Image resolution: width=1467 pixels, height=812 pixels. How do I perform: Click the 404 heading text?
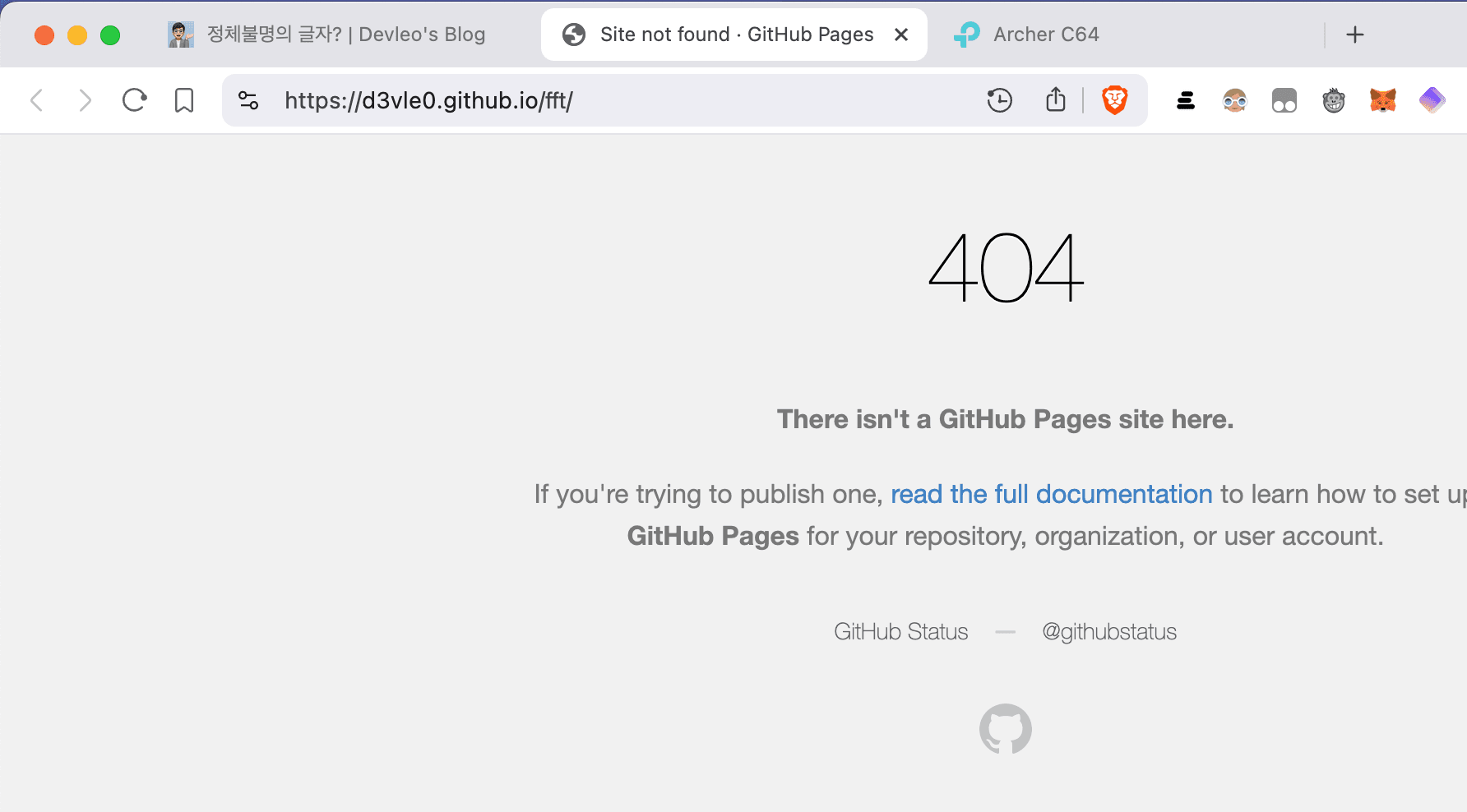tap(1006, 268)
